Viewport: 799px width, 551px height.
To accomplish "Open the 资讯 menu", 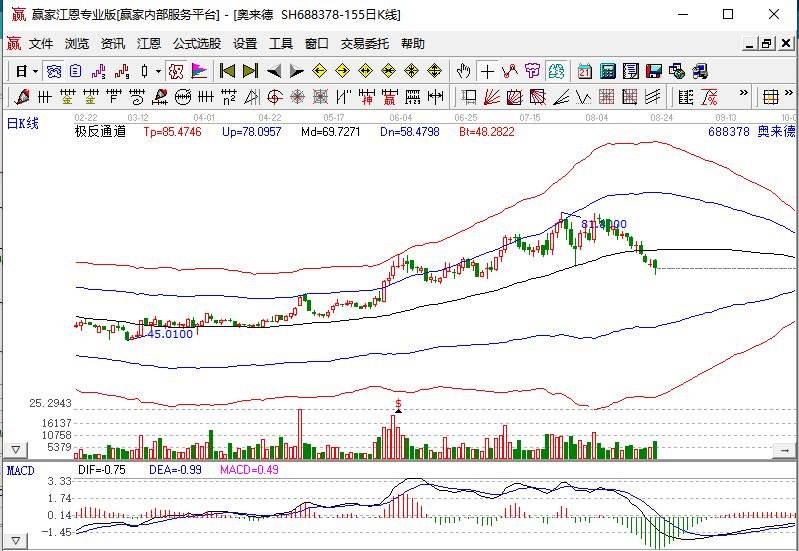I will [x=113, y=44].
